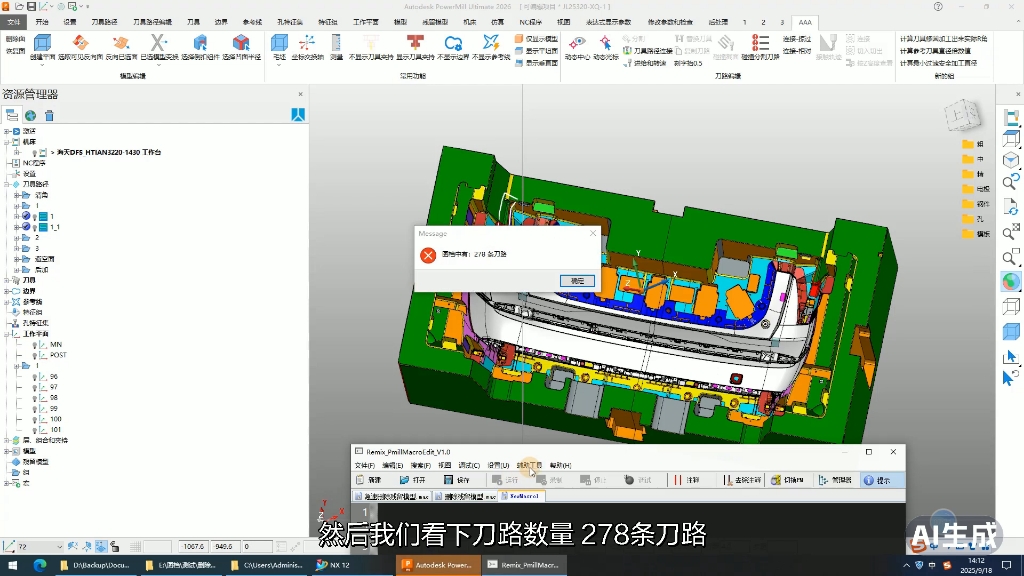Switch to the 刀具路径 ribbon tab
This screenshot has height=576, width=1024.
point(104,22)
